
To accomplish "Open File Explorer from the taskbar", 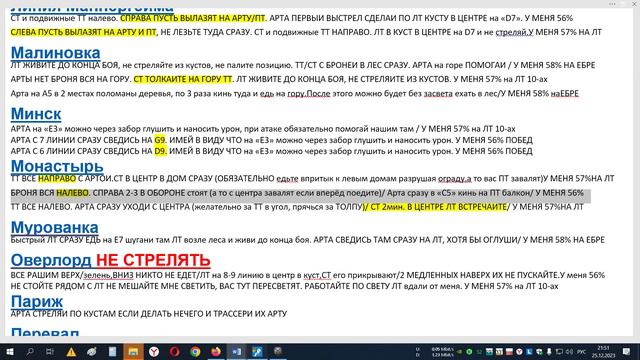I will click(133, 352).
